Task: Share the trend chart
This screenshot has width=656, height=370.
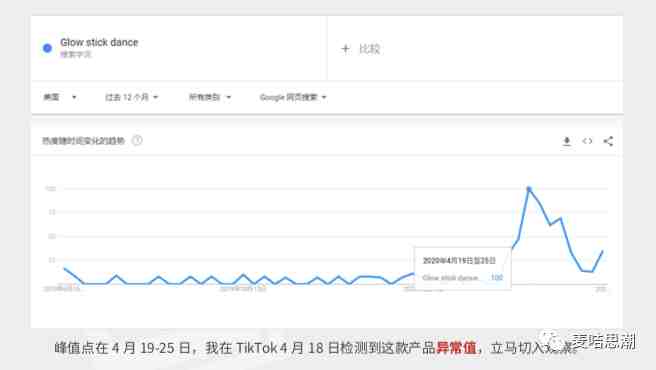Action: point(608,141)
